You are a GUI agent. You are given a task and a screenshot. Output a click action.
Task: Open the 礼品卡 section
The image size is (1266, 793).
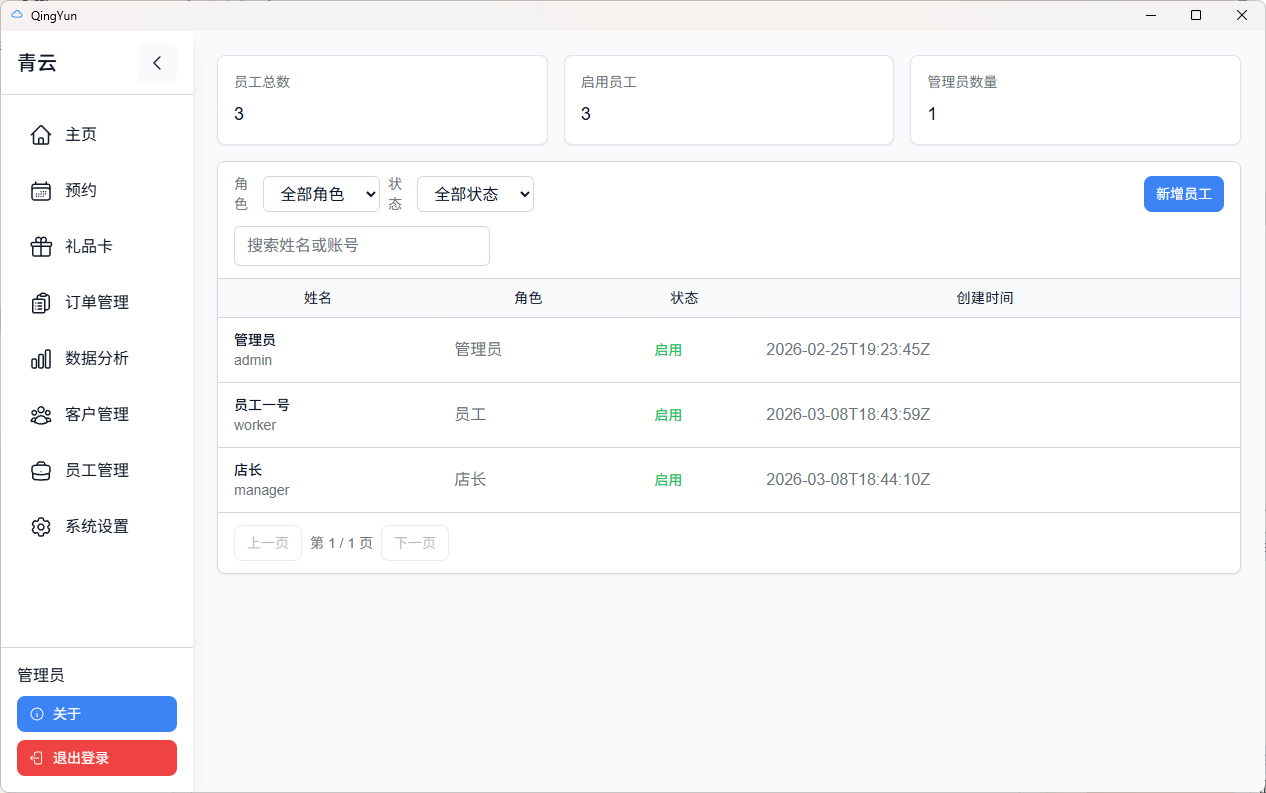(97, 247)
